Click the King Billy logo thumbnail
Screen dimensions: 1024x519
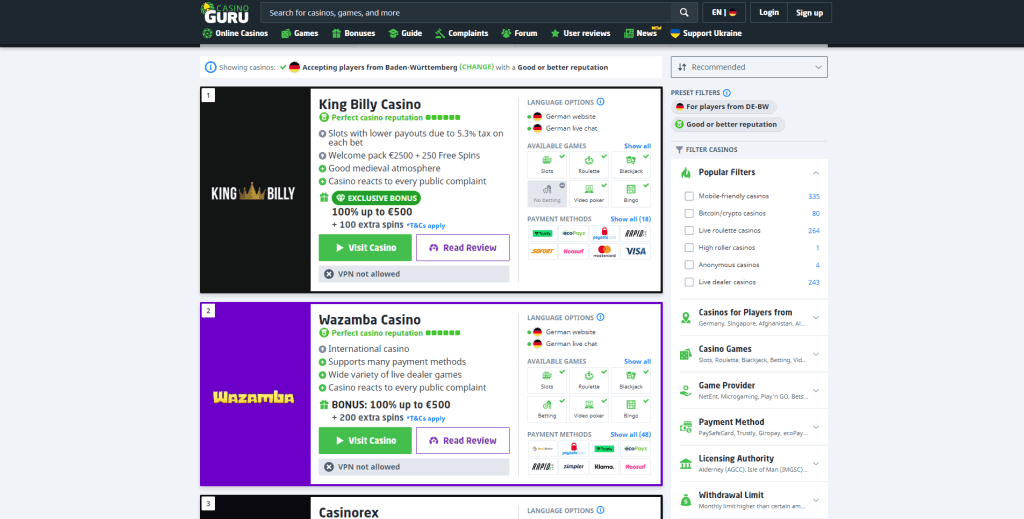click(255, 190)
